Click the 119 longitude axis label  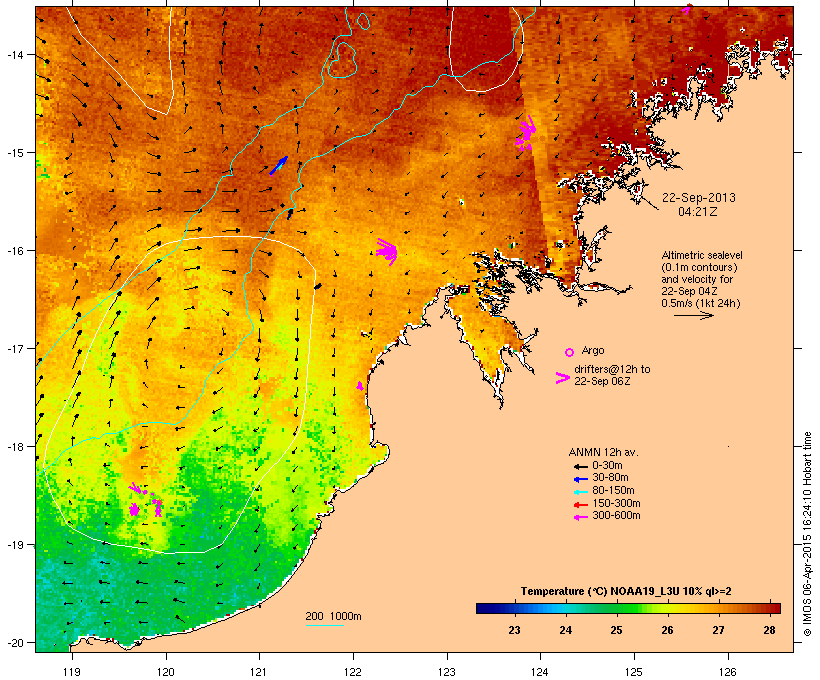point(72,672)
